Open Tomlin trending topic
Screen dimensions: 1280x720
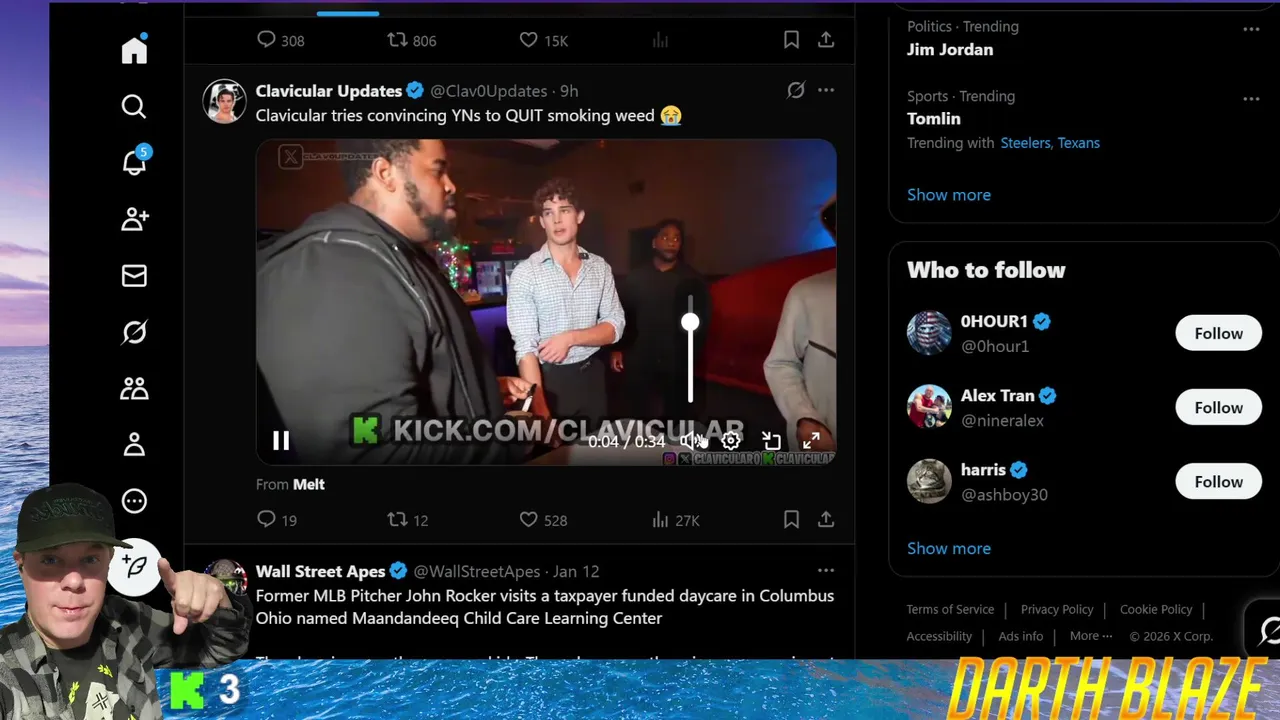coord(934,118)
